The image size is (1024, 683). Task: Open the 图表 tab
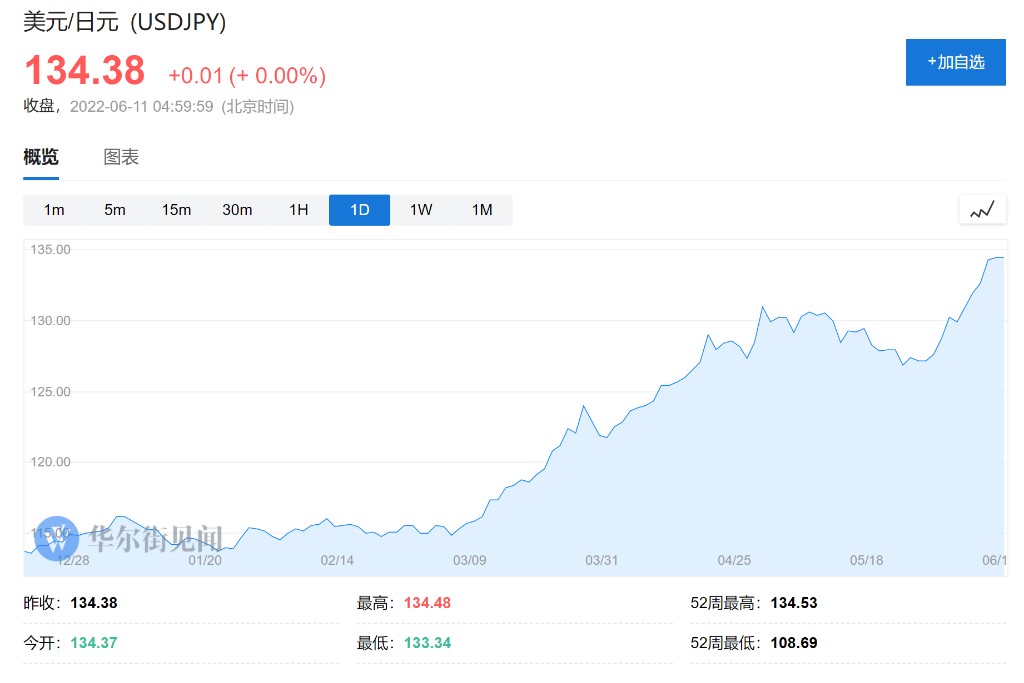click(121, 157)
